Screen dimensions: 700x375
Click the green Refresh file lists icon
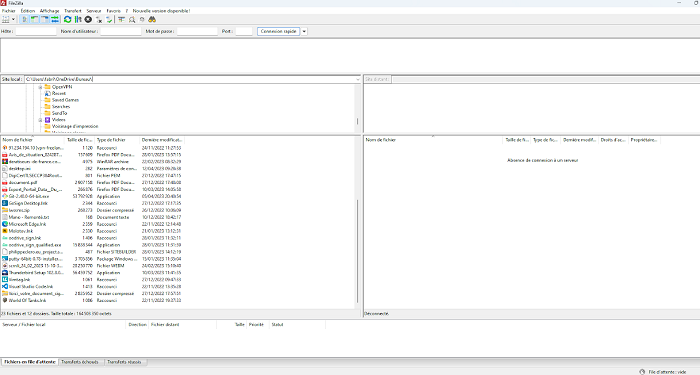(x=67, y=20)
